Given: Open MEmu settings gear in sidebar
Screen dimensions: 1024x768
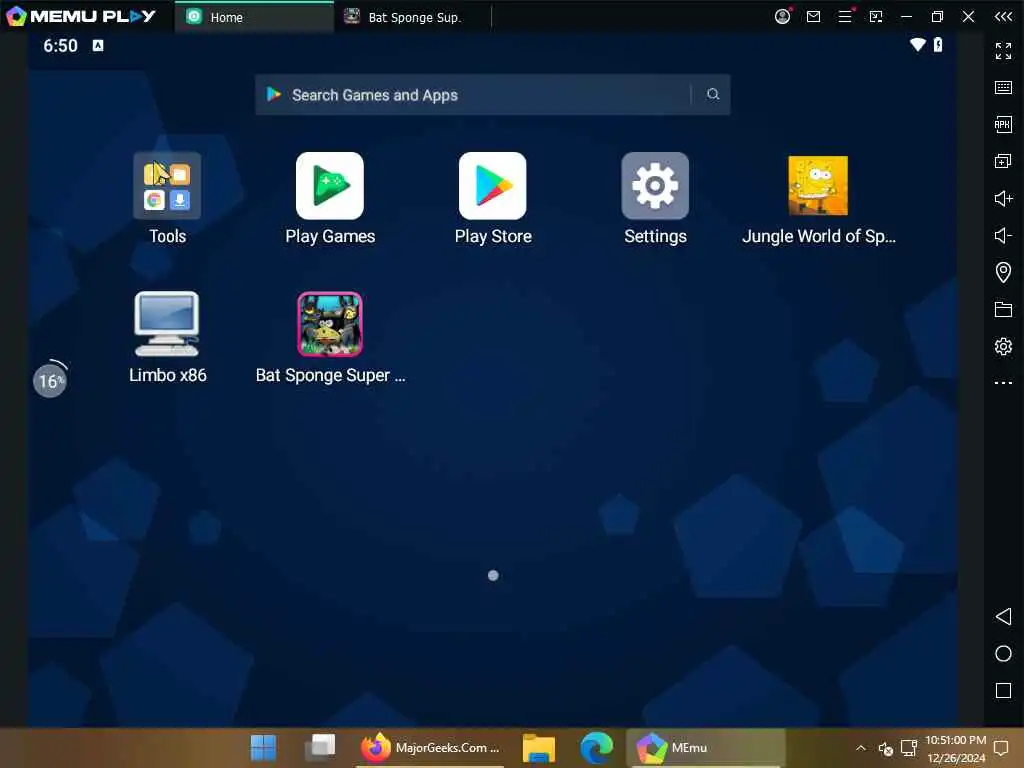Looking at the screenshot, I should click(1003, 346).
